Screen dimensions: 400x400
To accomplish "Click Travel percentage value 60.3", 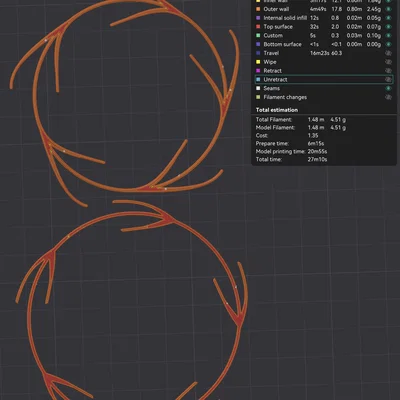I will (337, 53).
